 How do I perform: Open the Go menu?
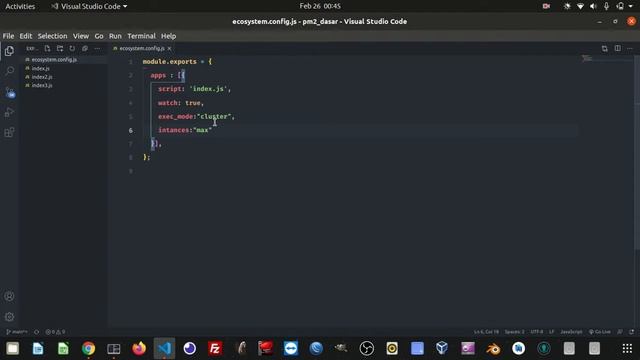click(99, 36)
